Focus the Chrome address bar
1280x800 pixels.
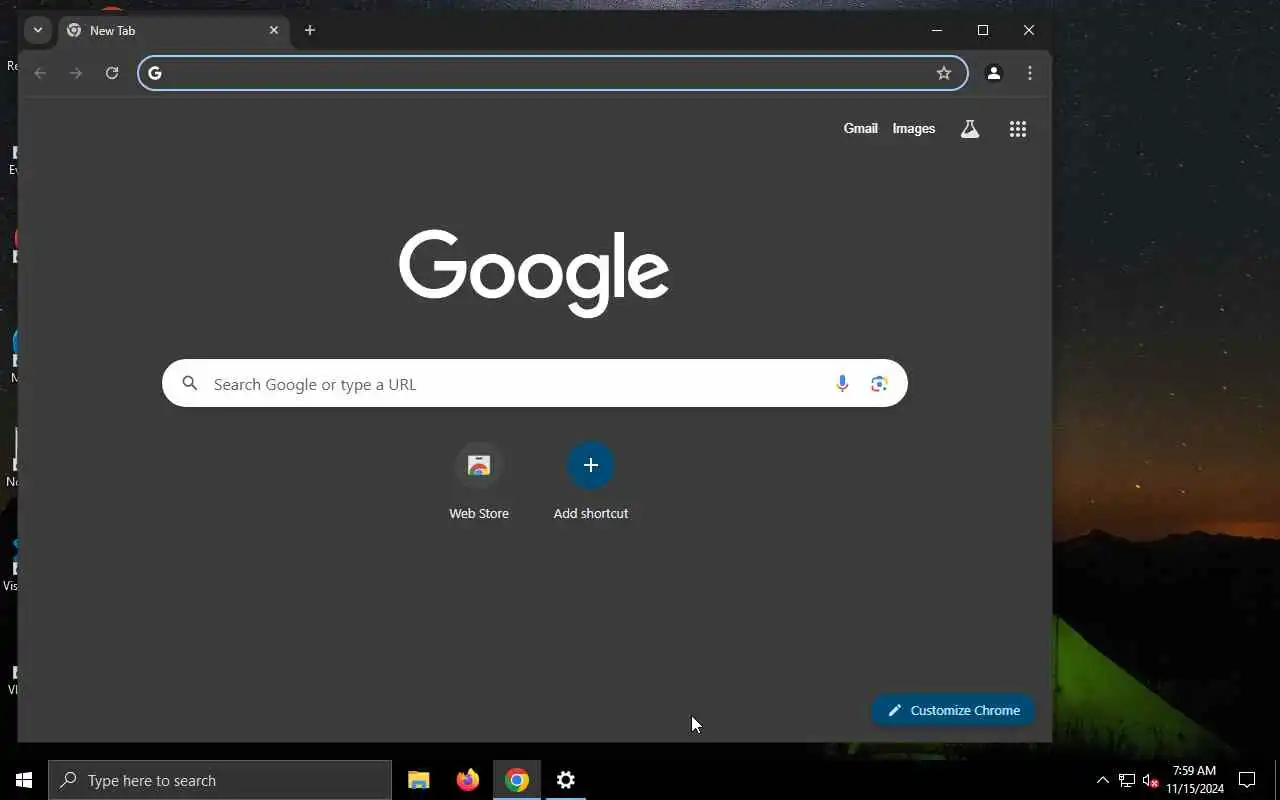point(552,73)
